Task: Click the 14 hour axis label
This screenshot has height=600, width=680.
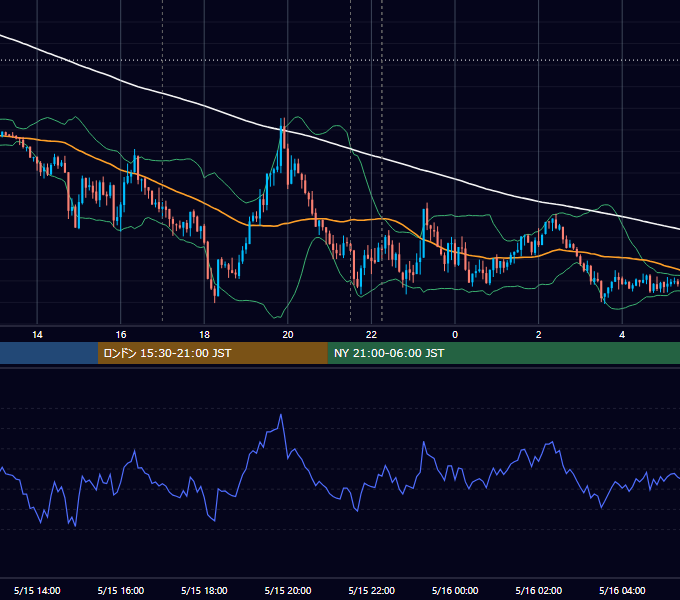Action: point(37,335)
